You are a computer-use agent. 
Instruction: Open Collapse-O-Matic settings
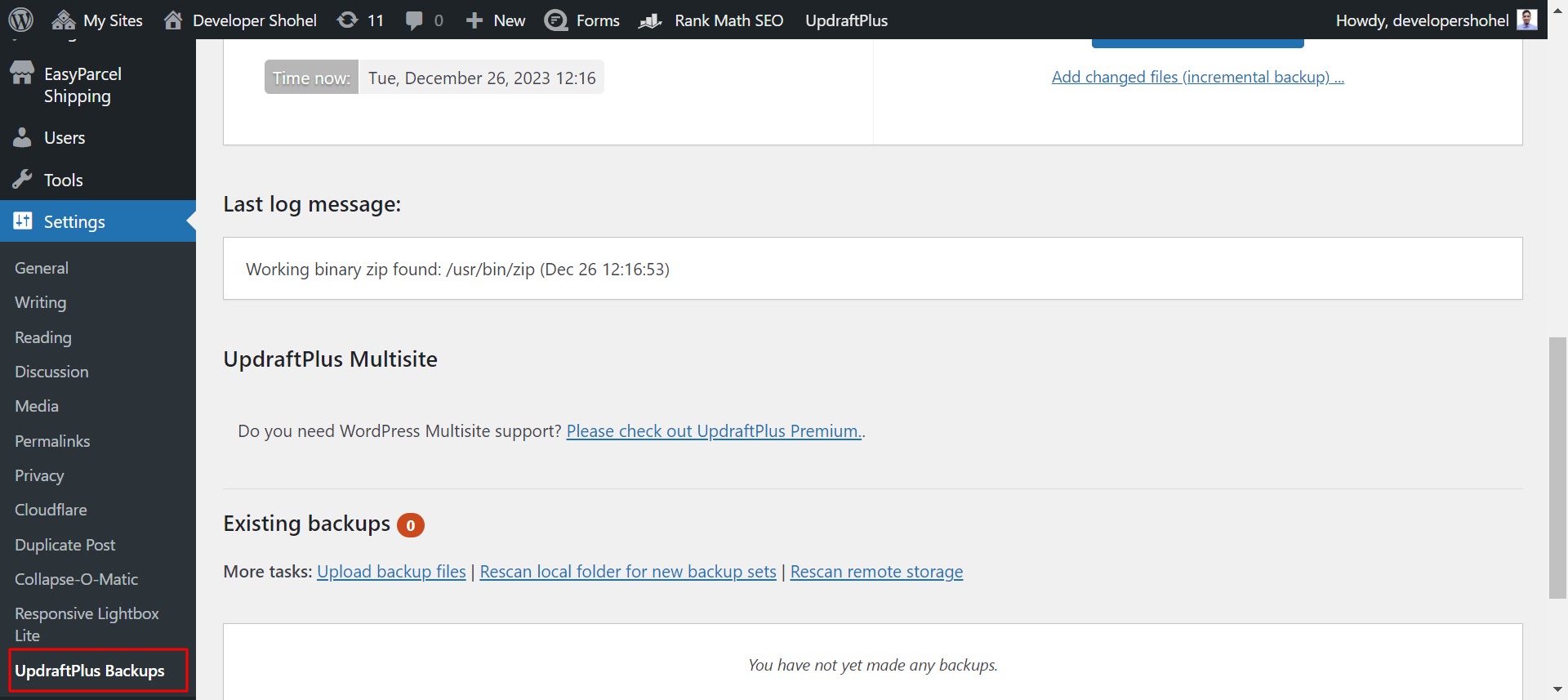click(x=76, y=579)
